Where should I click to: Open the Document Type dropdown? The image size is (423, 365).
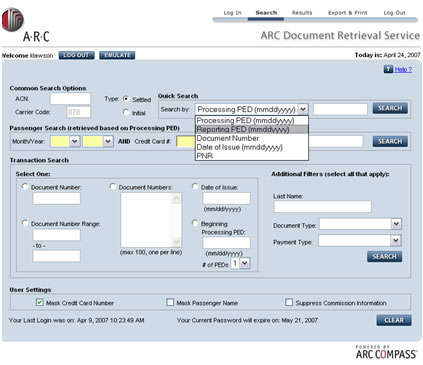coord(360,224)
